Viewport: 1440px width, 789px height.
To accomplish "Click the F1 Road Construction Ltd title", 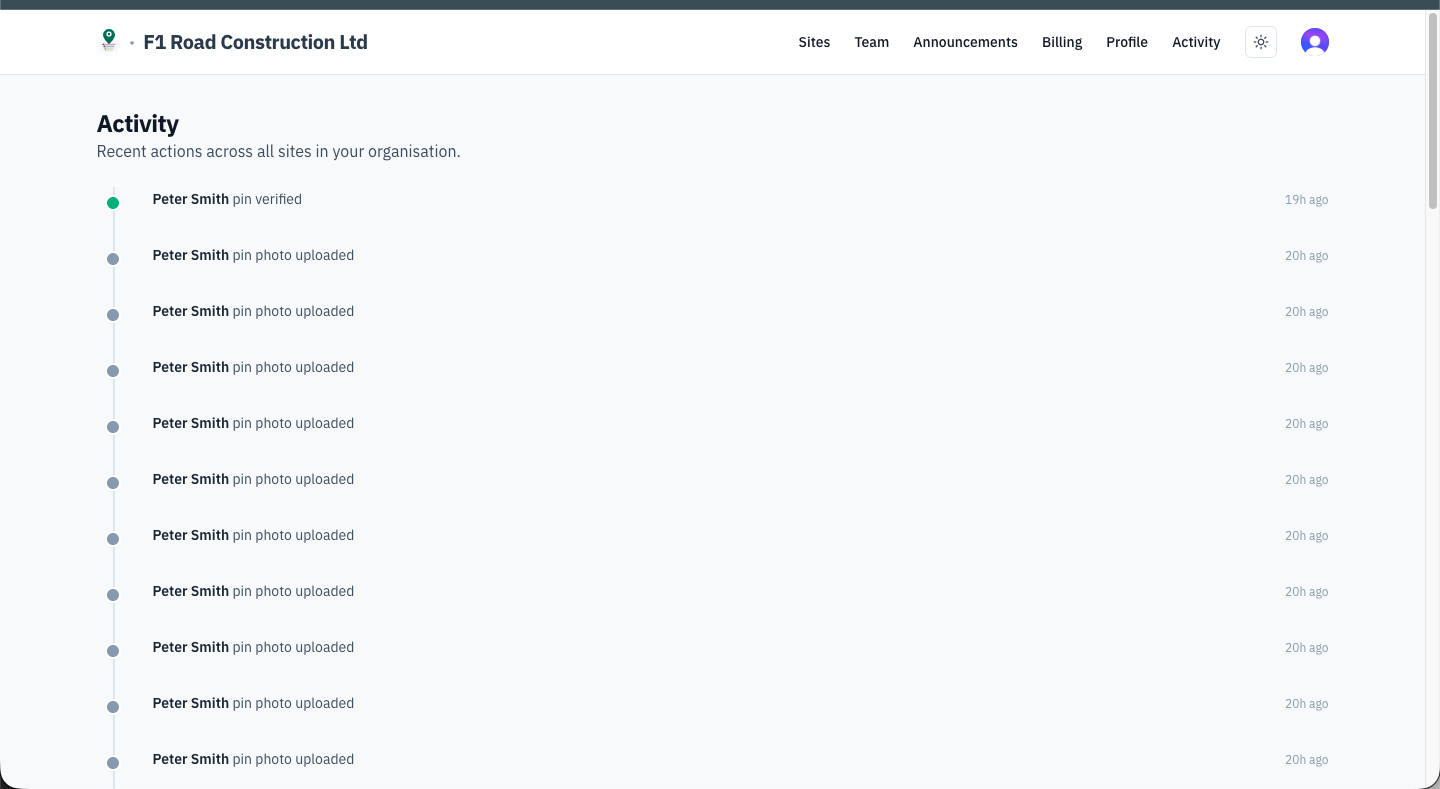I will (x=255, y=42).
